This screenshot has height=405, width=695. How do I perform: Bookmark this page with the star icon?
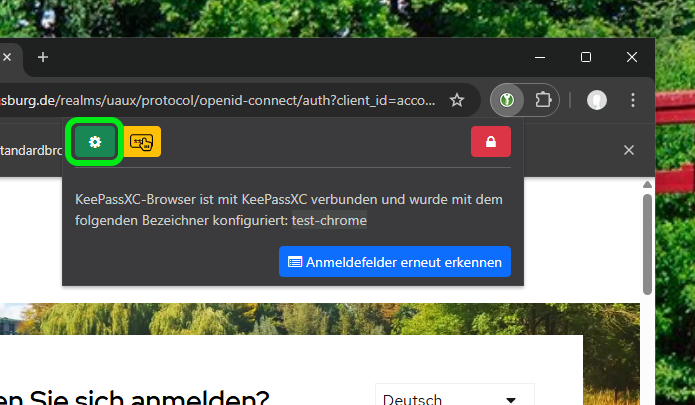(457, 100)
